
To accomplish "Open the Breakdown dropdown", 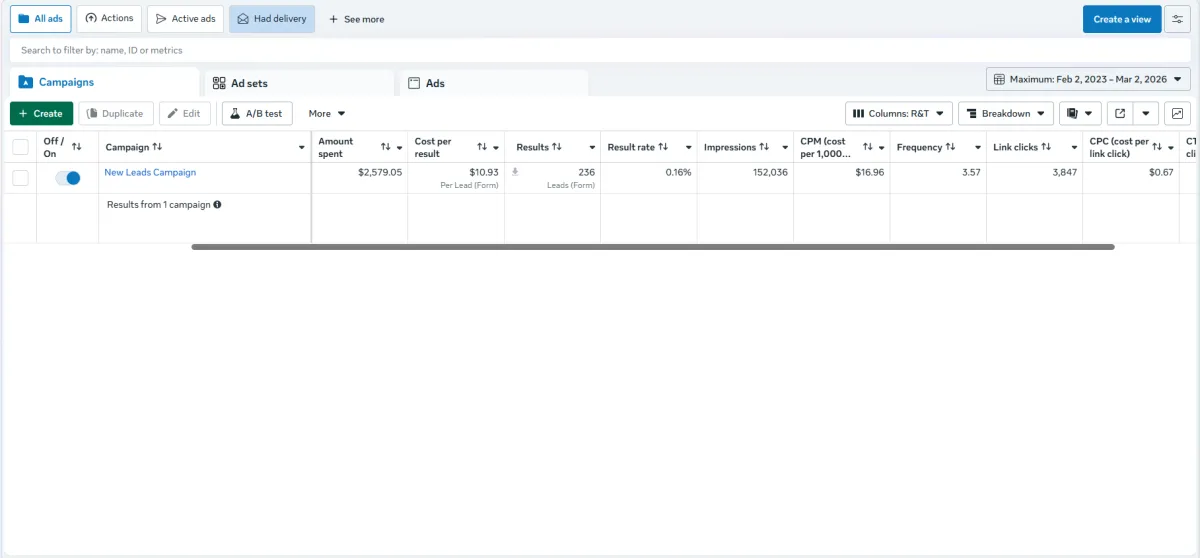I will (x=1006, y=114).
